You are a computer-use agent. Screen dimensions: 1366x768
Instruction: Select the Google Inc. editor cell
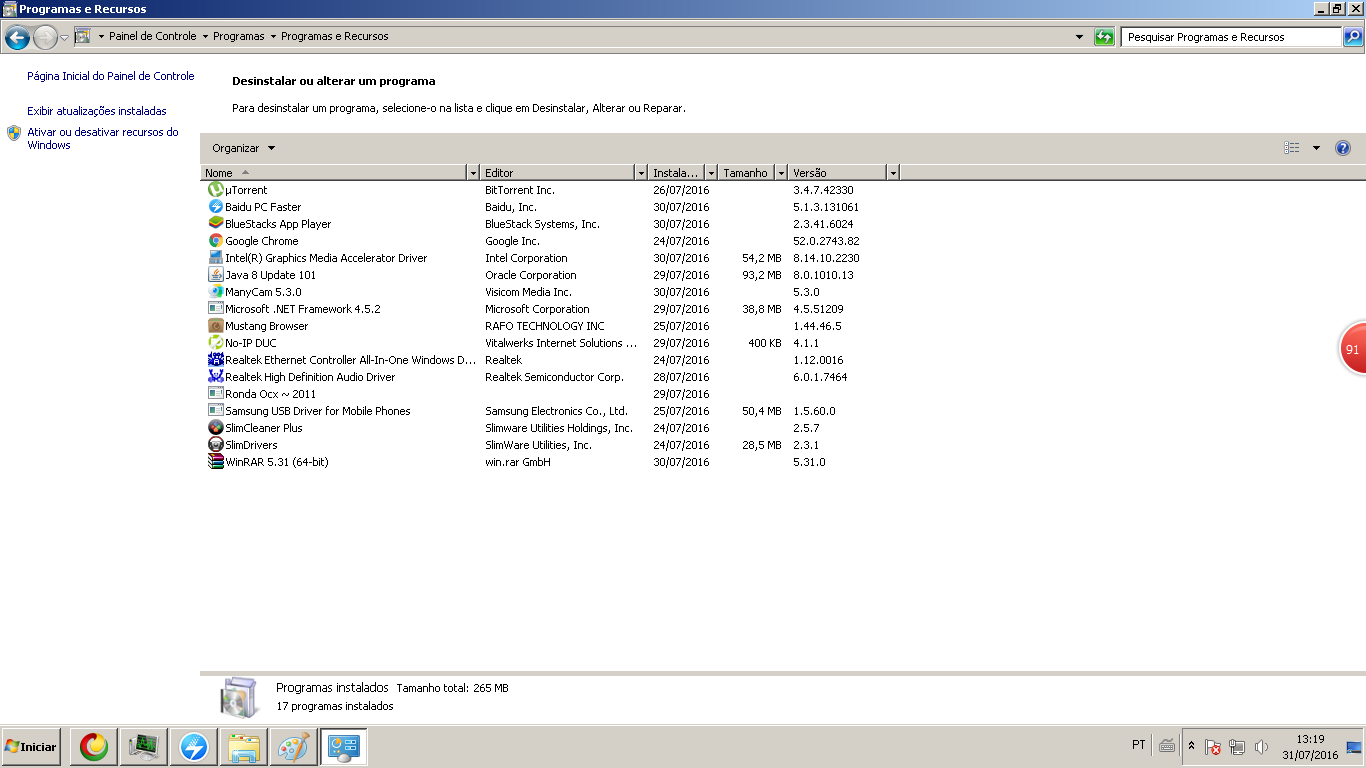tap(512, 241)
